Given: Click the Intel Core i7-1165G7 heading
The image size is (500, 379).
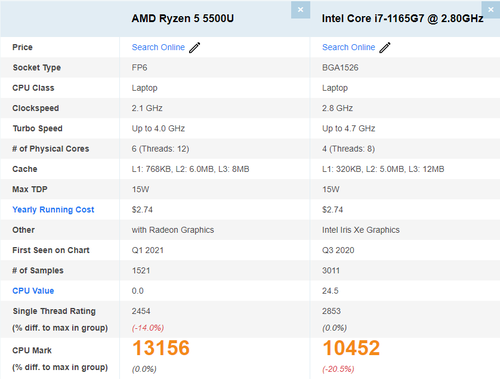Looking at the screenshot, I should click(403, 18).
